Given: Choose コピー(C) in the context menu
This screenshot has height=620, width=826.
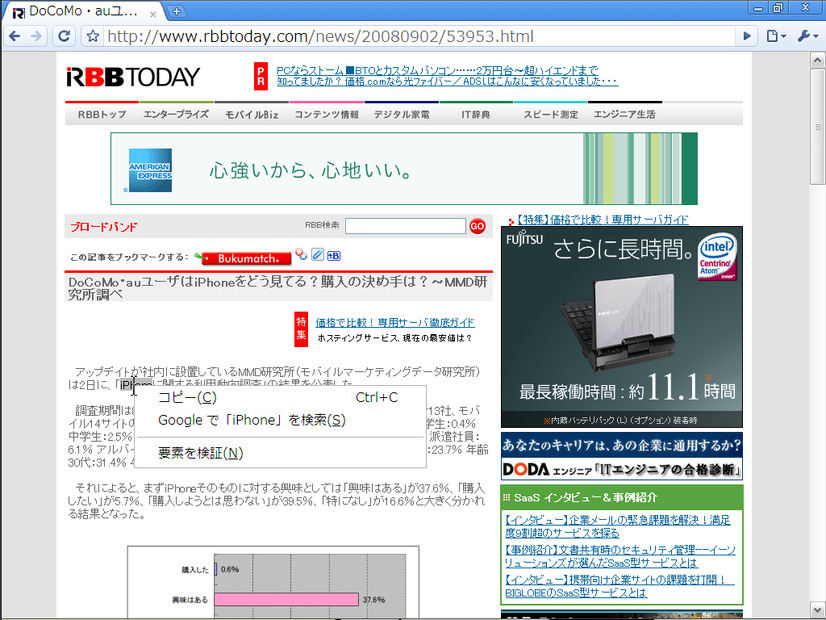Looking at the screenshot, I should tap(280, 398).
